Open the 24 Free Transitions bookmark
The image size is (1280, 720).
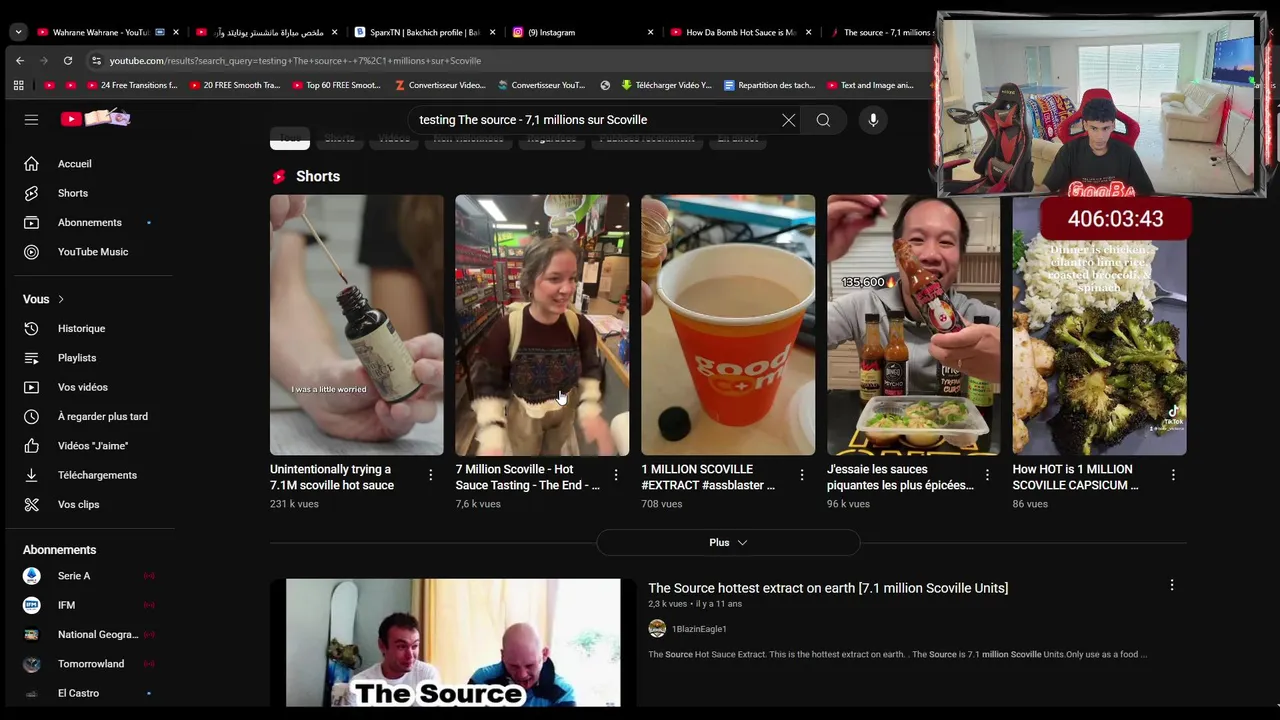click(x=131, y=85)
